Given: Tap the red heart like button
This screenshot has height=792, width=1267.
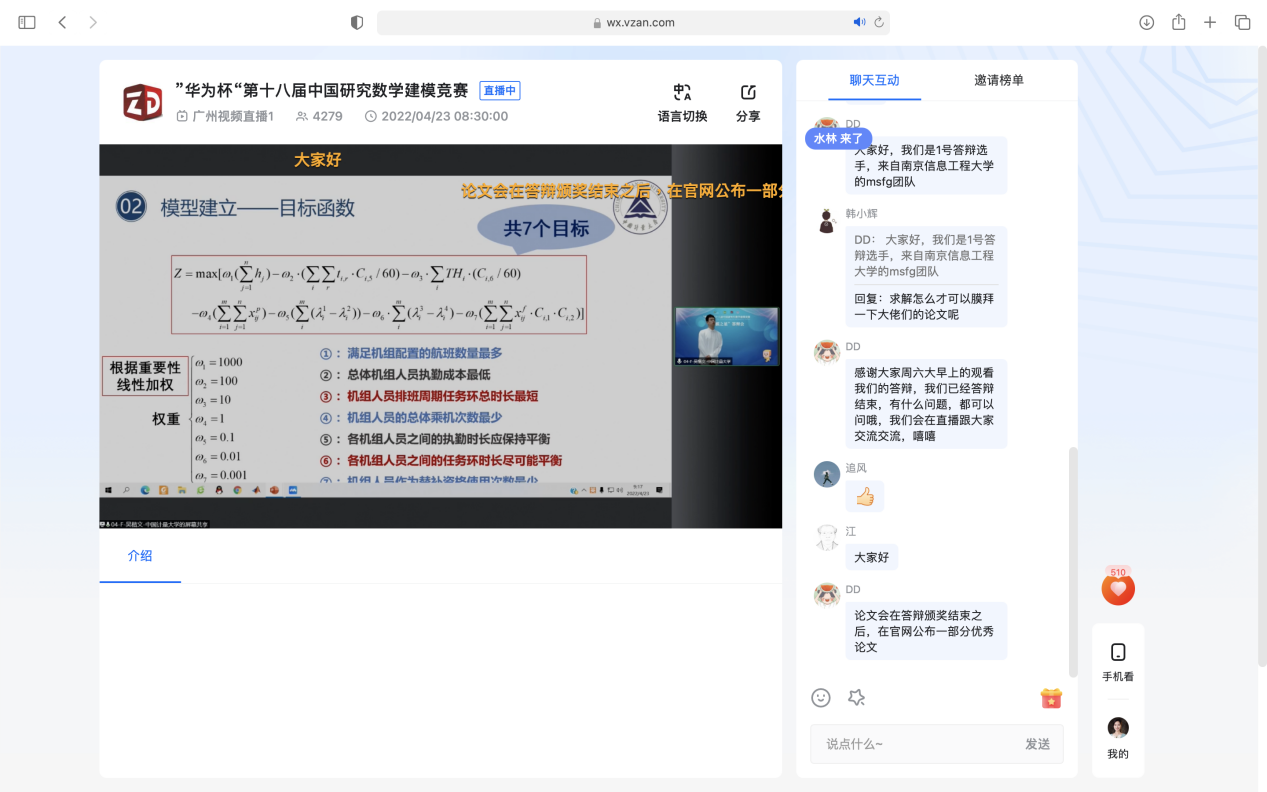Looking at the screenshot, I should pyautogui.click(x=1118, y=589).
